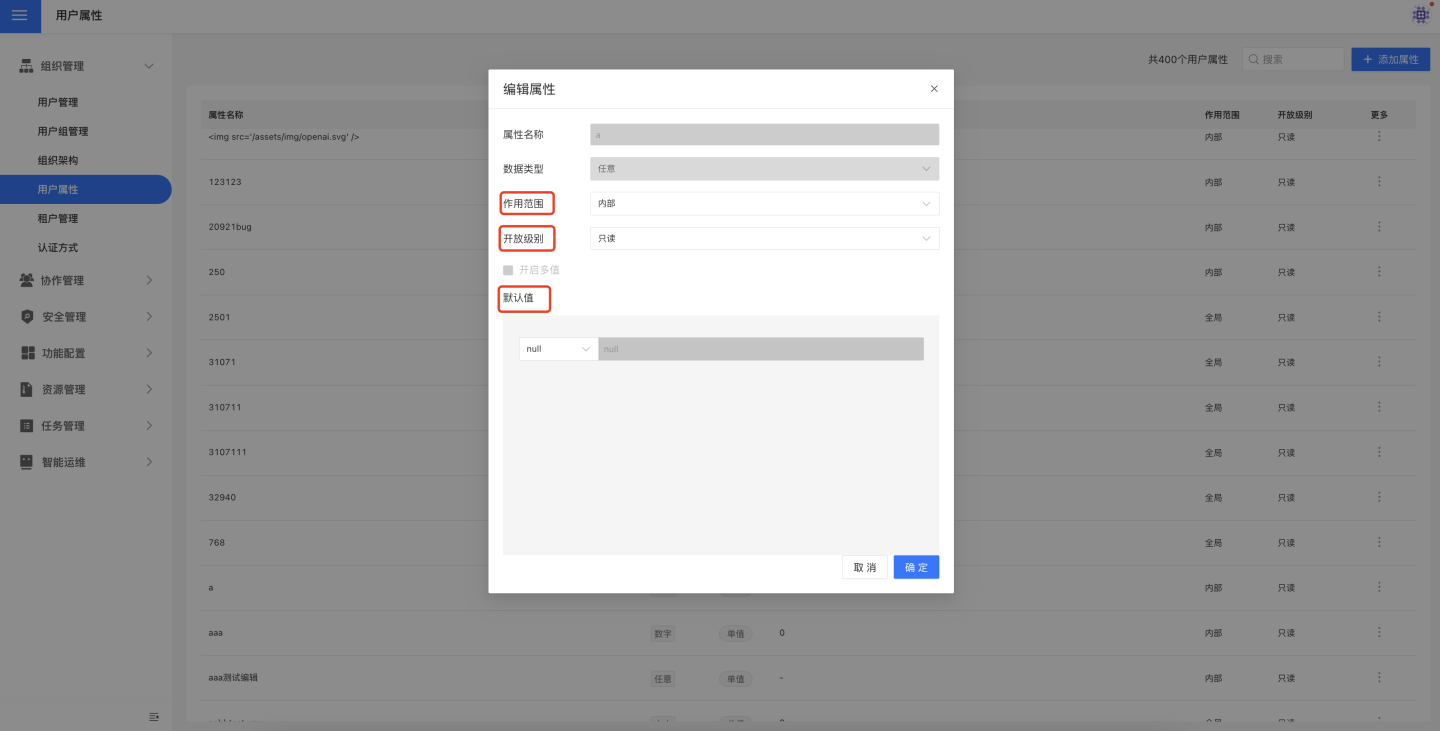Click the 768 attribute name
This screenshot has width=1440, height=731.
[x=216, y=542]
